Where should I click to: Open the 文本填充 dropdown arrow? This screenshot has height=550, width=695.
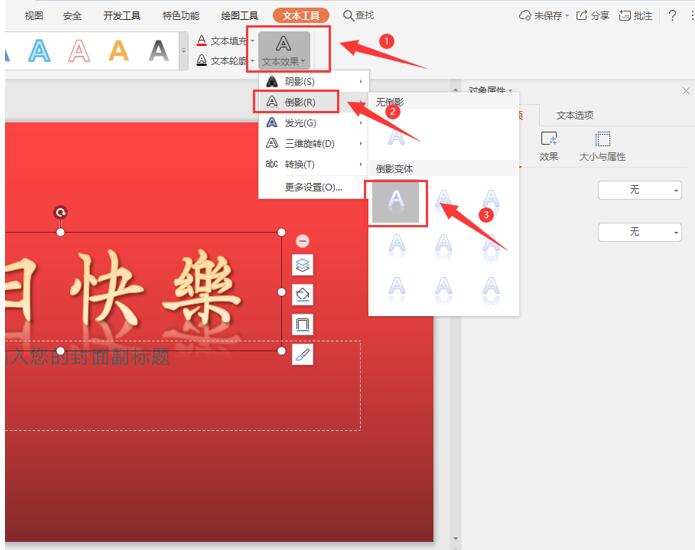coord(253,41)
